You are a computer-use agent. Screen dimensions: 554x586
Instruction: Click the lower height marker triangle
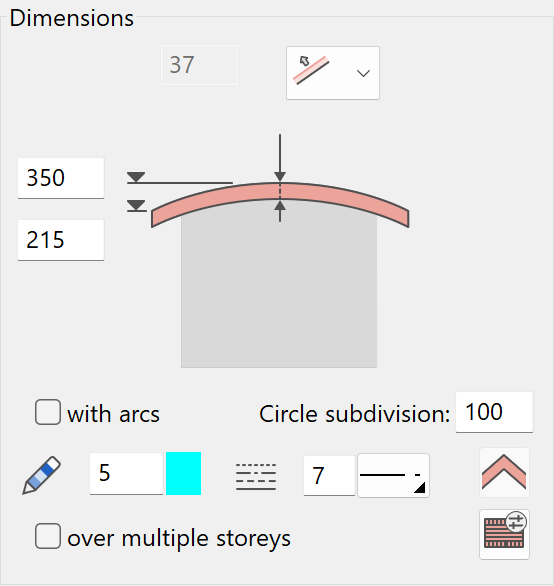coord(136,206)
